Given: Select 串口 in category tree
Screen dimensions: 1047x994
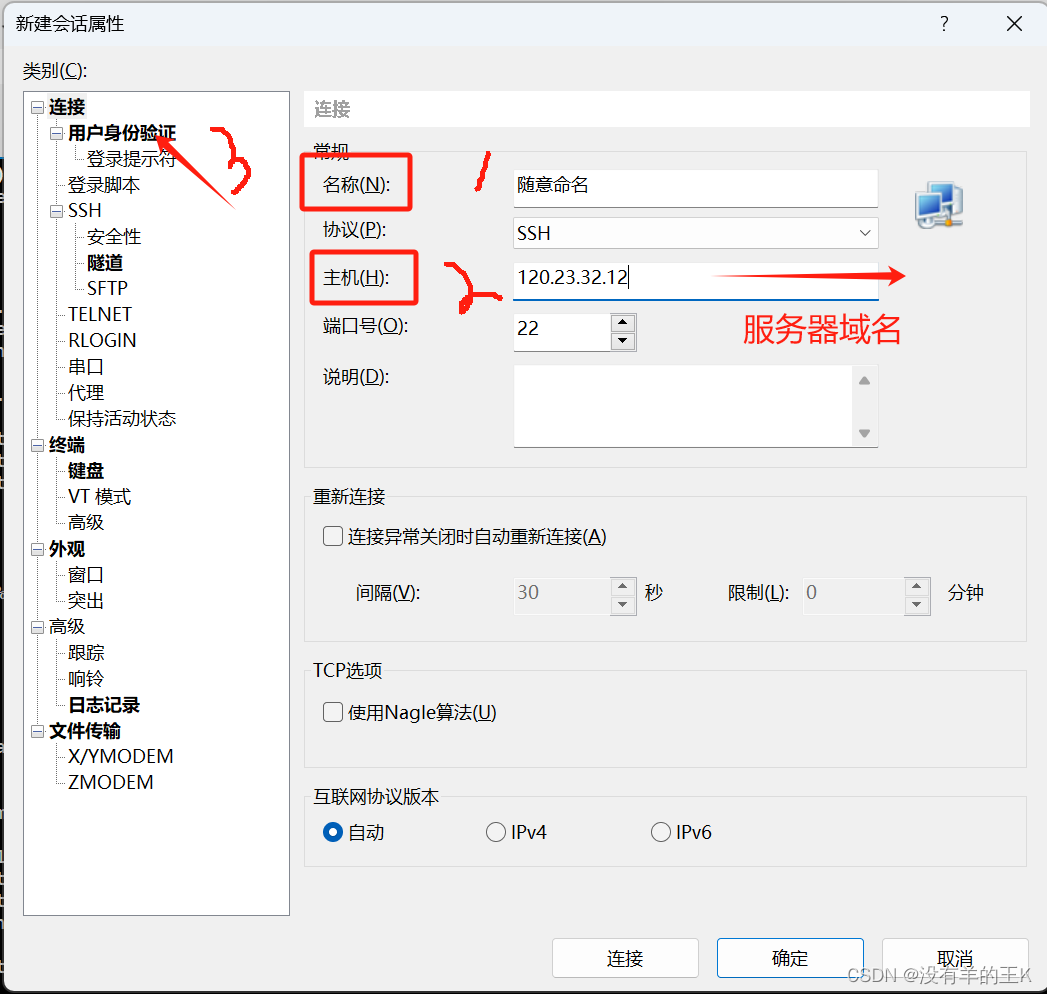Looking at the screenshot, I should click(85, 366).
